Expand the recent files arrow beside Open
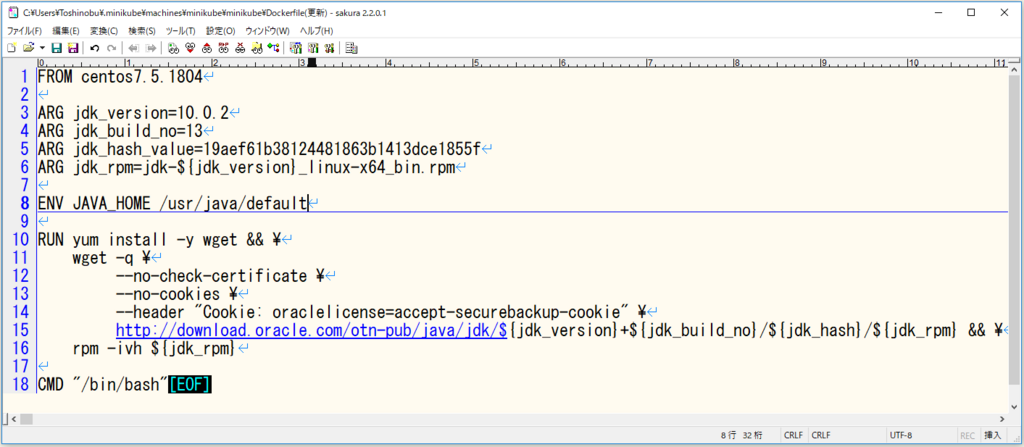 pyautogui.click(x=42, y=48)
